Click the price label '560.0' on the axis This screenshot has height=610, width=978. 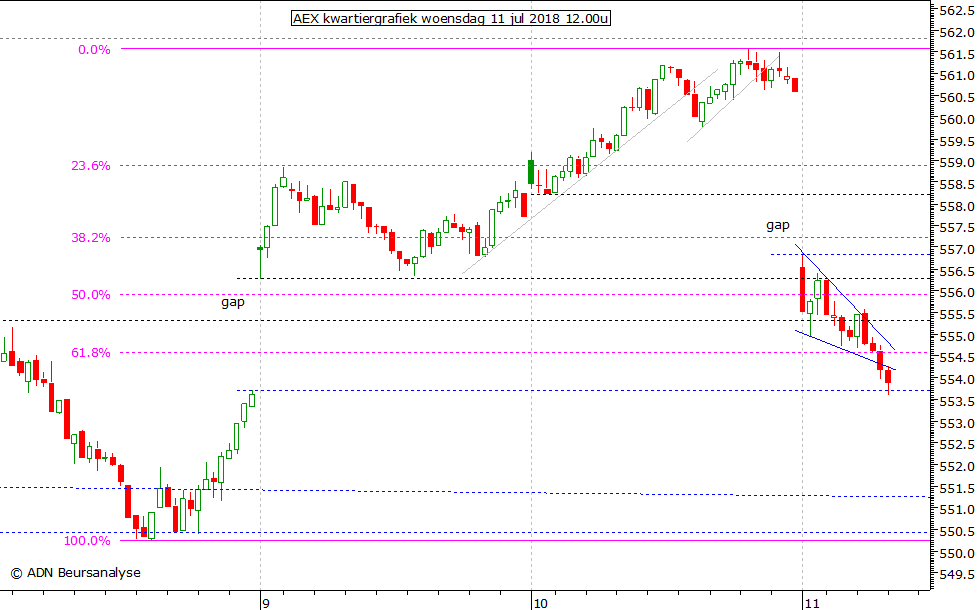tap(957, 119)
